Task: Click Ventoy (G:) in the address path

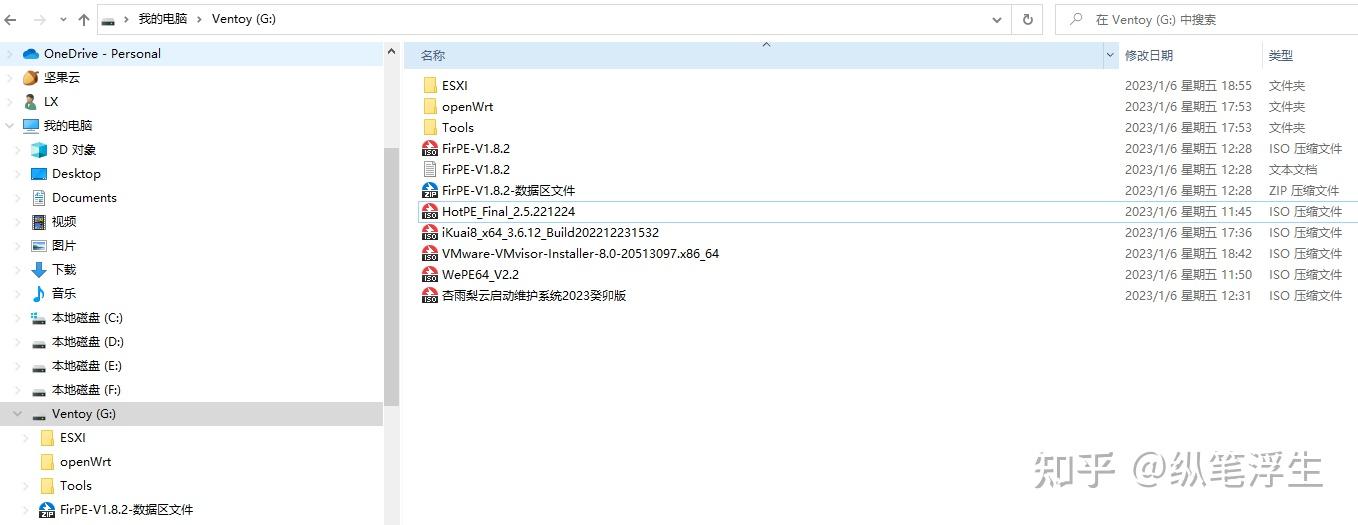Action: click(244, 19)
